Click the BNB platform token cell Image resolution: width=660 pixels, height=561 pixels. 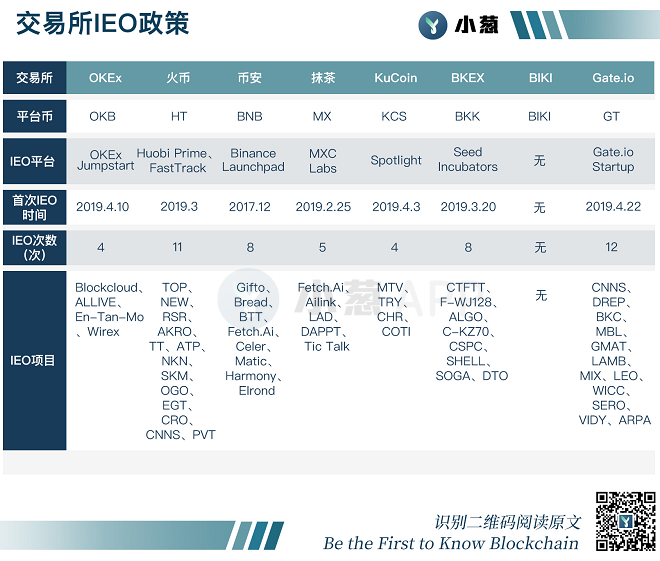[249, 116]
